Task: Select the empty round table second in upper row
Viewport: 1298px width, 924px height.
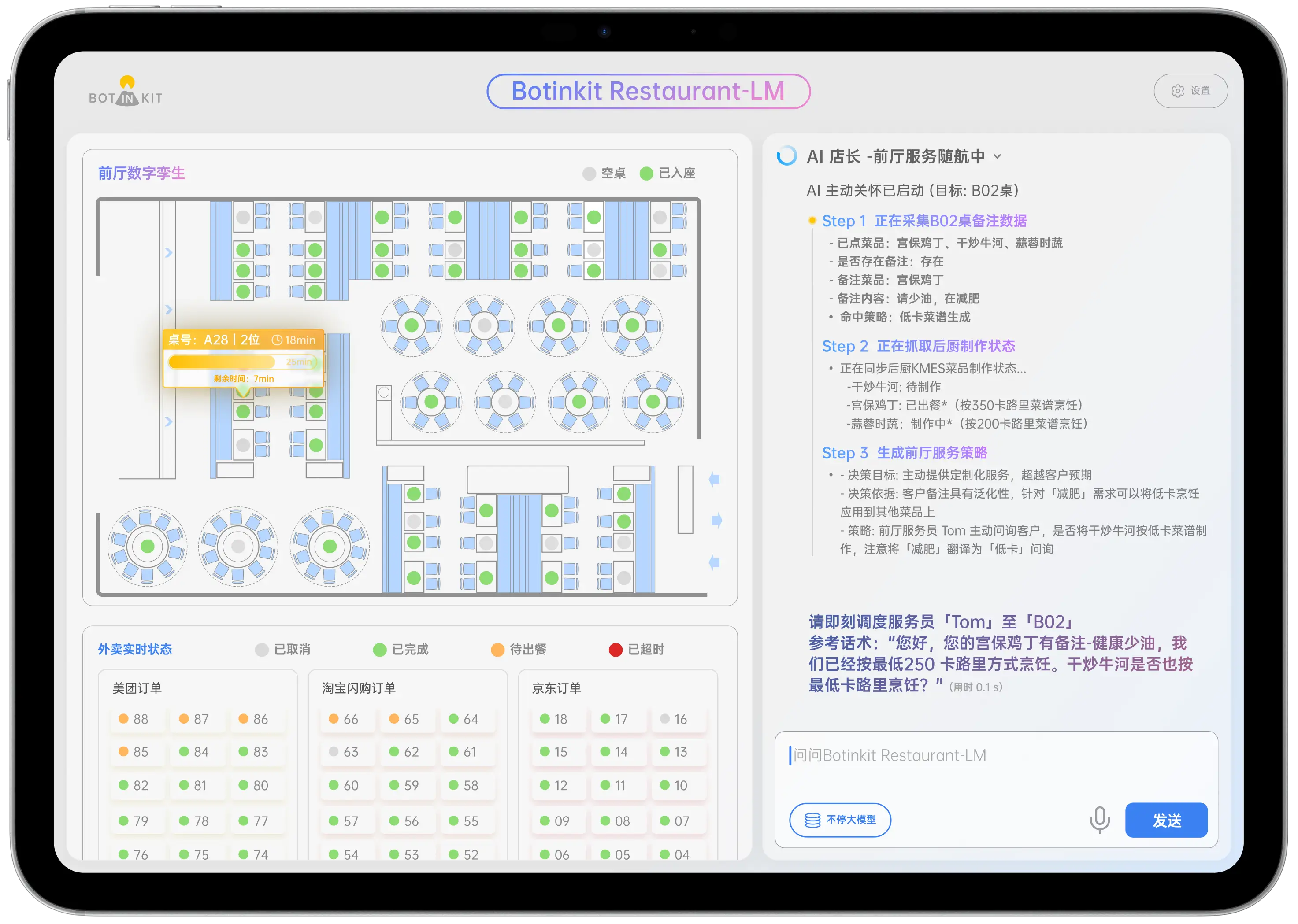Action: pyautogui.click(x=484, y=326)
